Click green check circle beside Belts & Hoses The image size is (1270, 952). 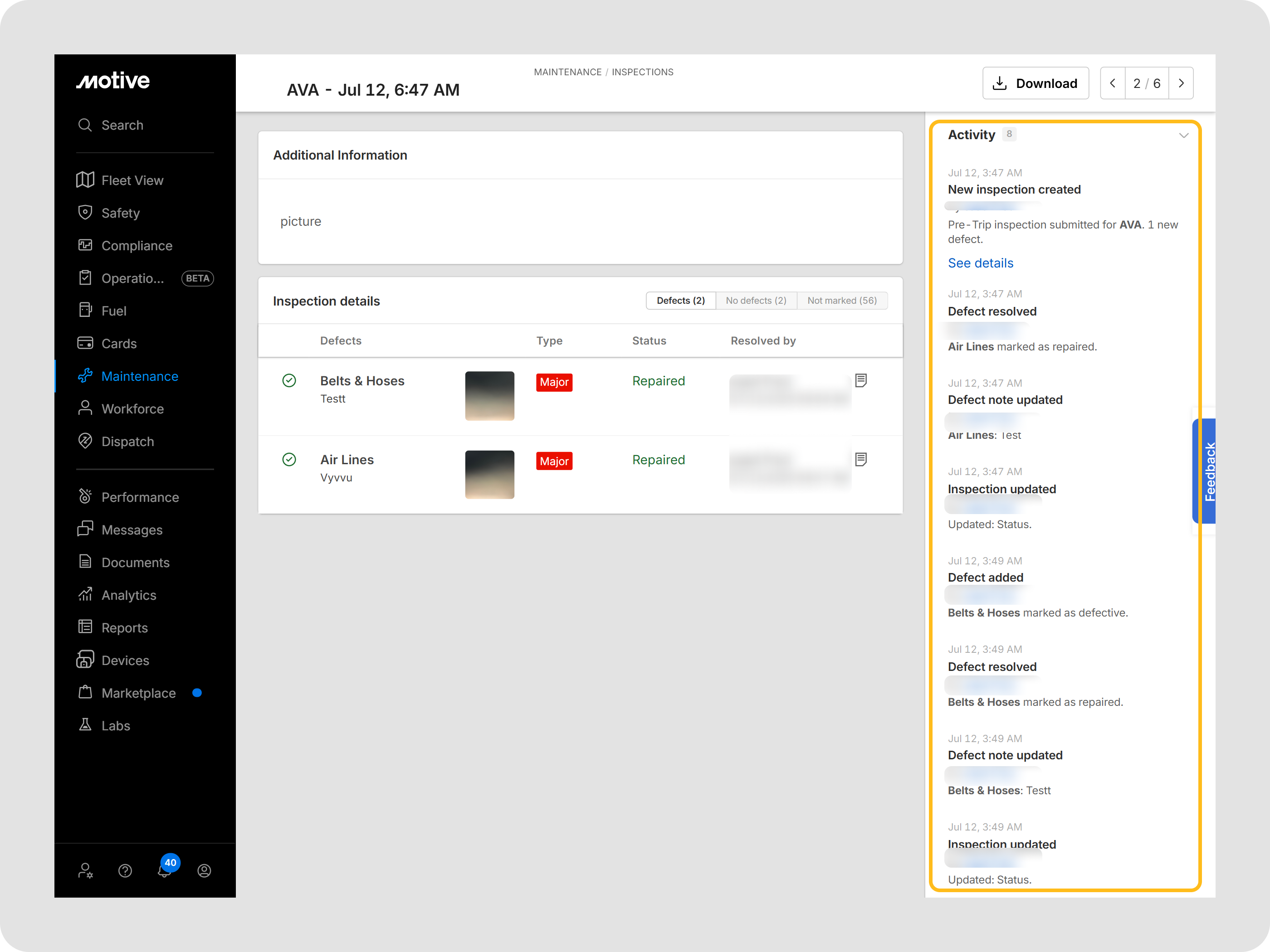click(289, 380)
